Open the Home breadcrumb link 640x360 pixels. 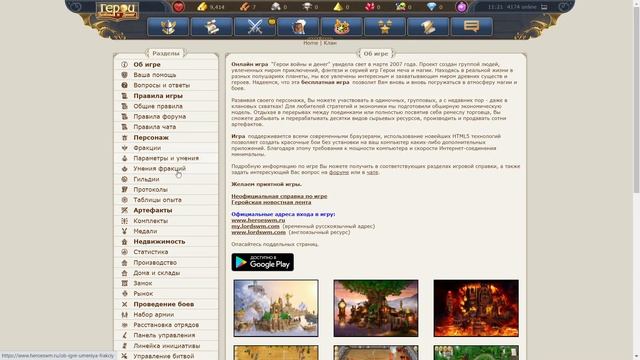coord(310,43)
